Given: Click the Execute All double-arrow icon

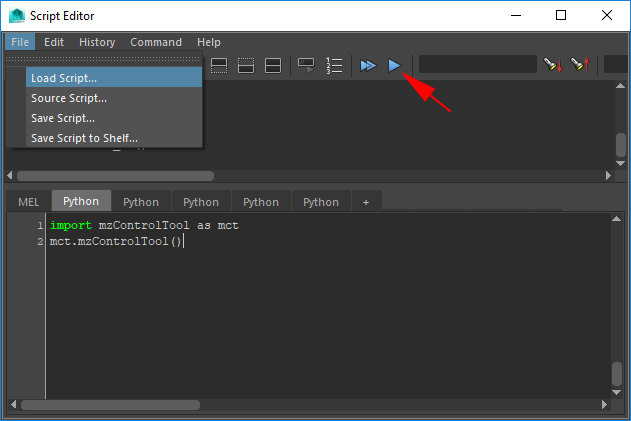Looking at the screenshot, I should coord(368,65).
